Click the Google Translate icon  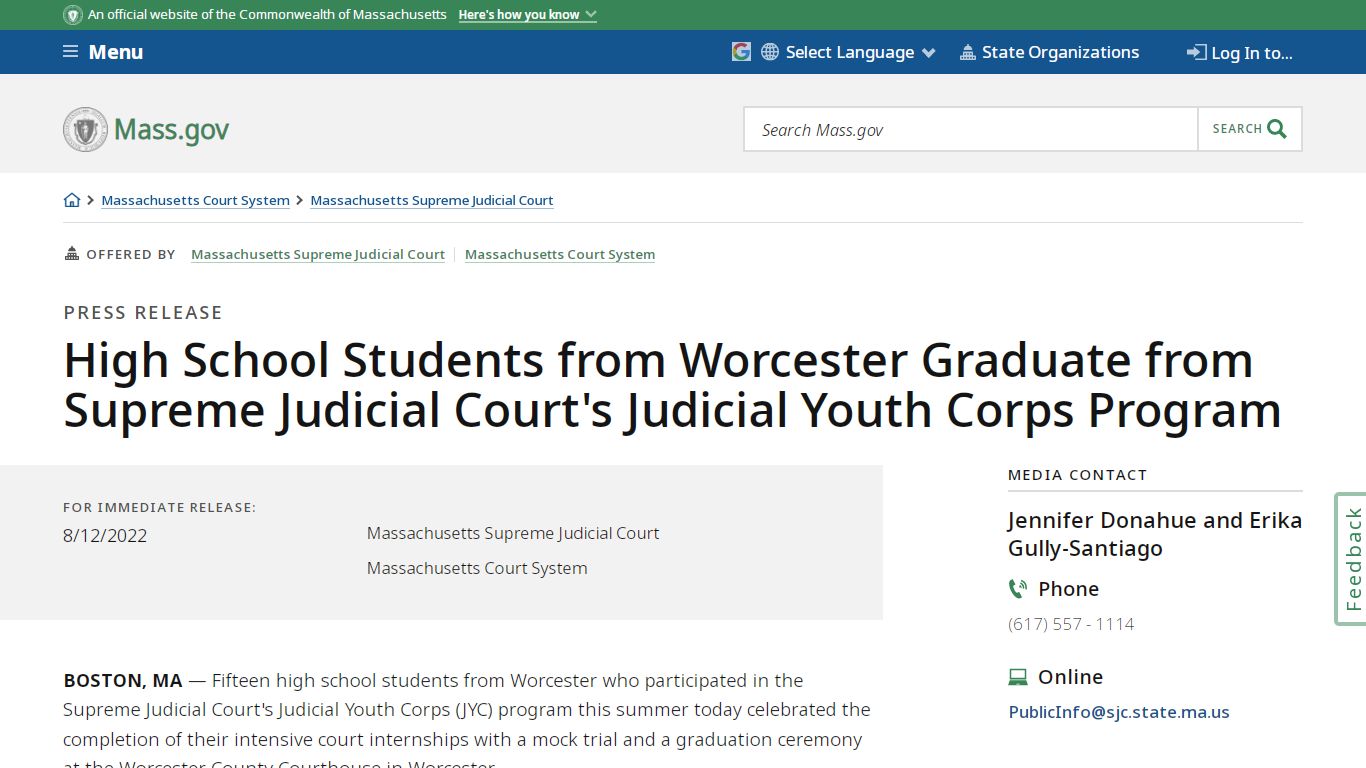point(741,52)
